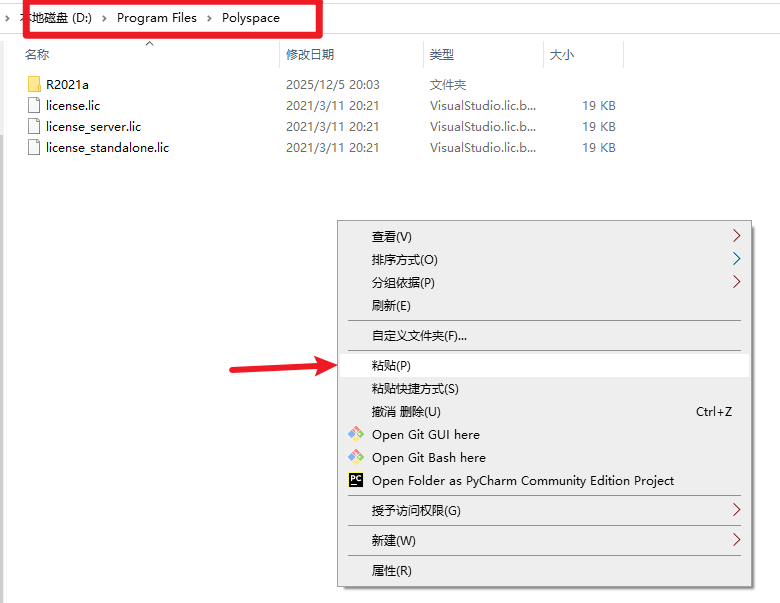
Task: Sort by the 修改日期 column header
Action: tap(310, 54)
